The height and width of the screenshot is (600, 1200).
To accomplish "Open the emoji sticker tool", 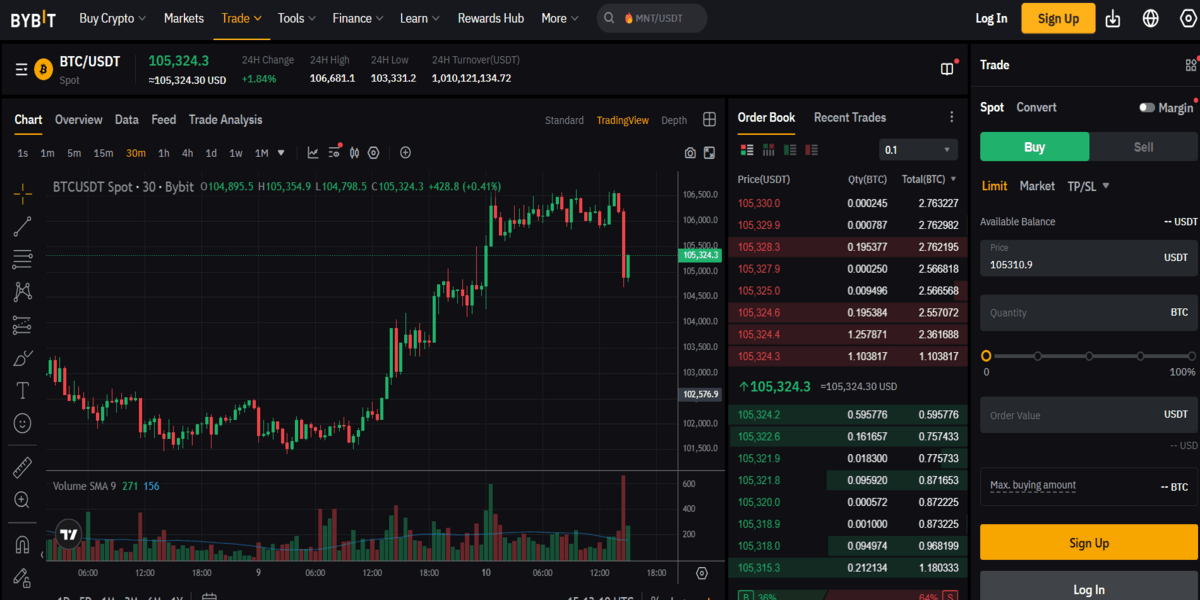I will [x=21, y=423].
